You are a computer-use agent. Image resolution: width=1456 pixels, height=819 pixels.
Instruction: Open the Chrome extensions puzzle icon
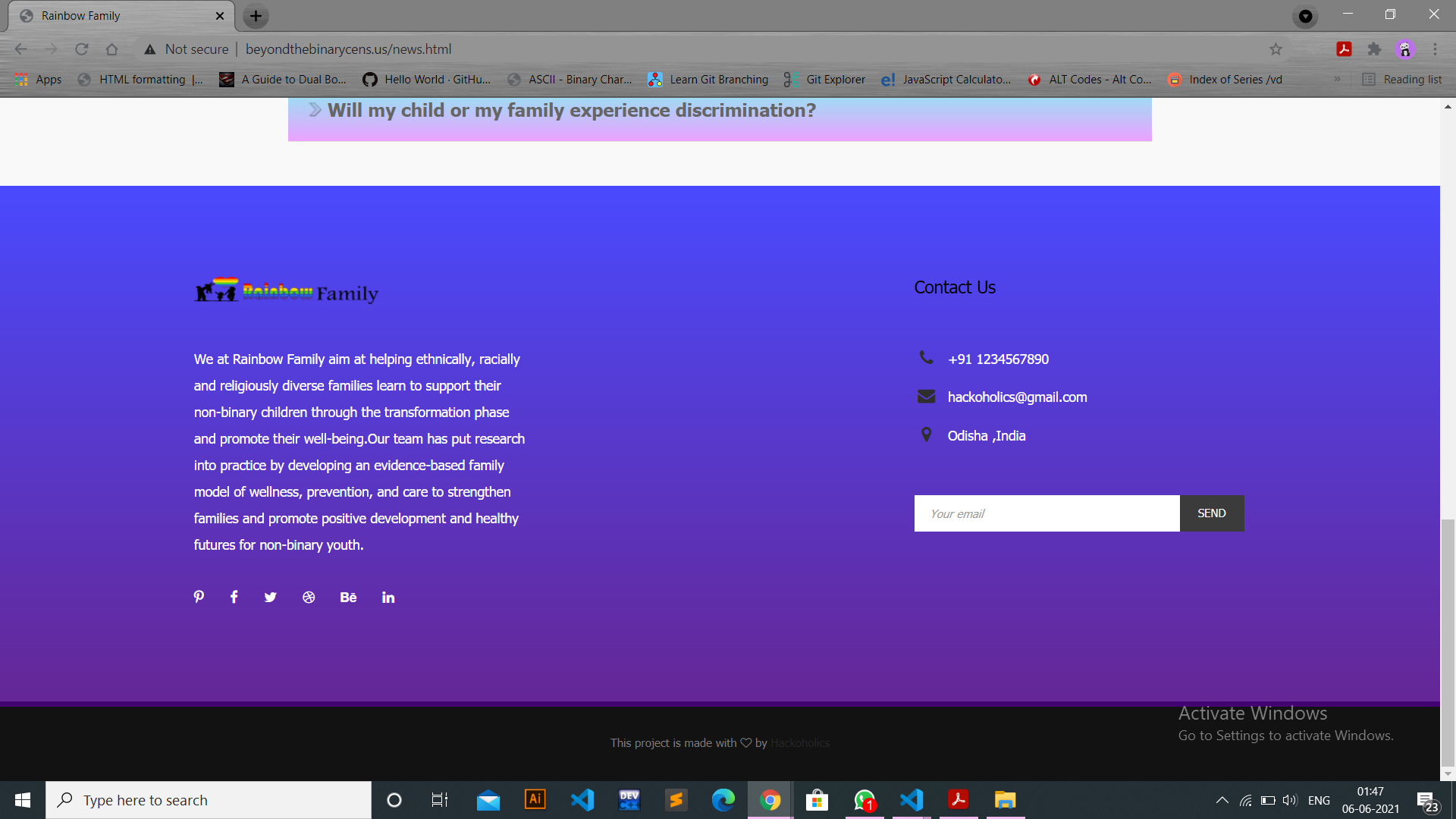(1374, 49)
